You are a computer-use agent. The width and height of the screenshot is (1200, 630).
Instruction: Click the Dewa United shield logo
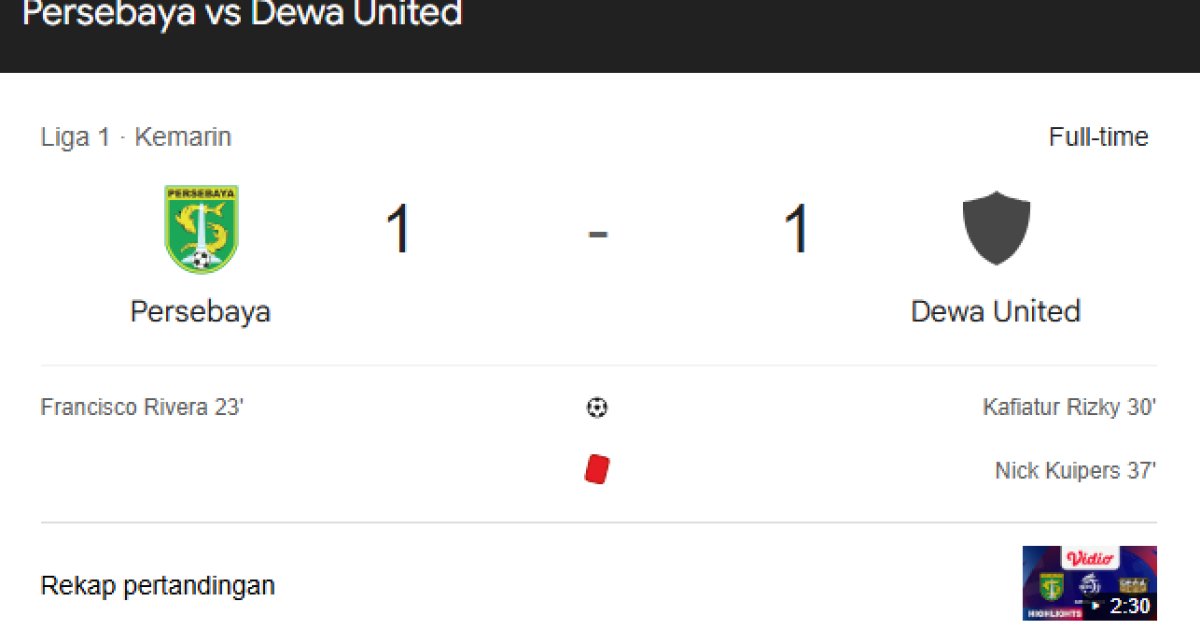pyautogui.click(x=996, y=229)
